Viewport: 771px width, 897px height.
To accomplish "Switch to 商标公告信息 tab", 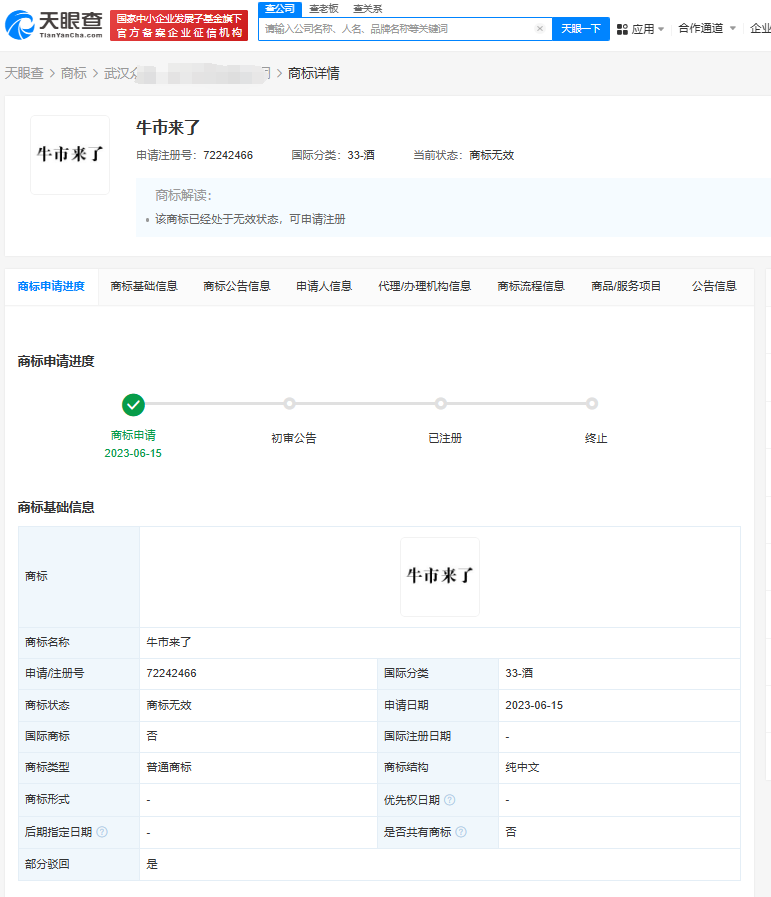I will (x=237, y=286).
